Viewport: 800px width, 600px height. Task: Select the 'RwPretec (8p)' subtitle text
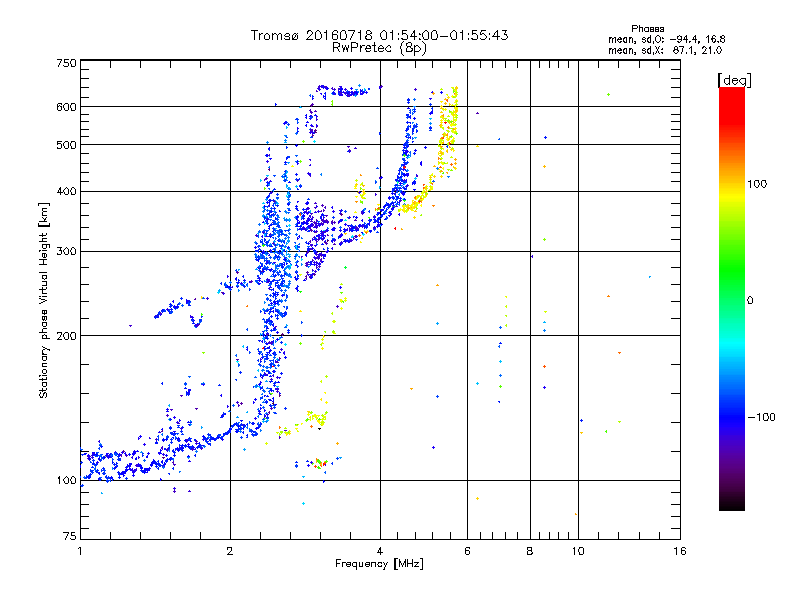(x=379, y=48)
